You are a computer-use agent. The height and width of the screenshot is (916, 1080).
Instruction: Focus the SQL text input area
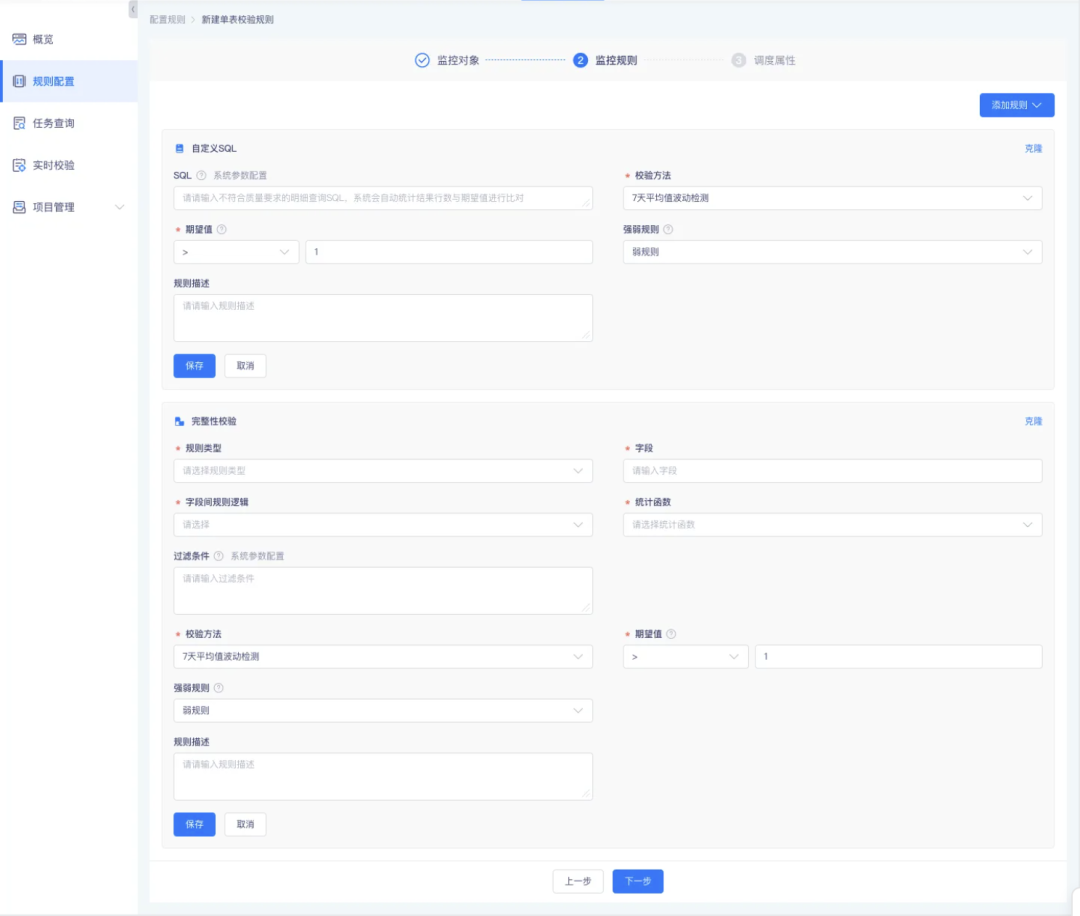click(383, 198)
